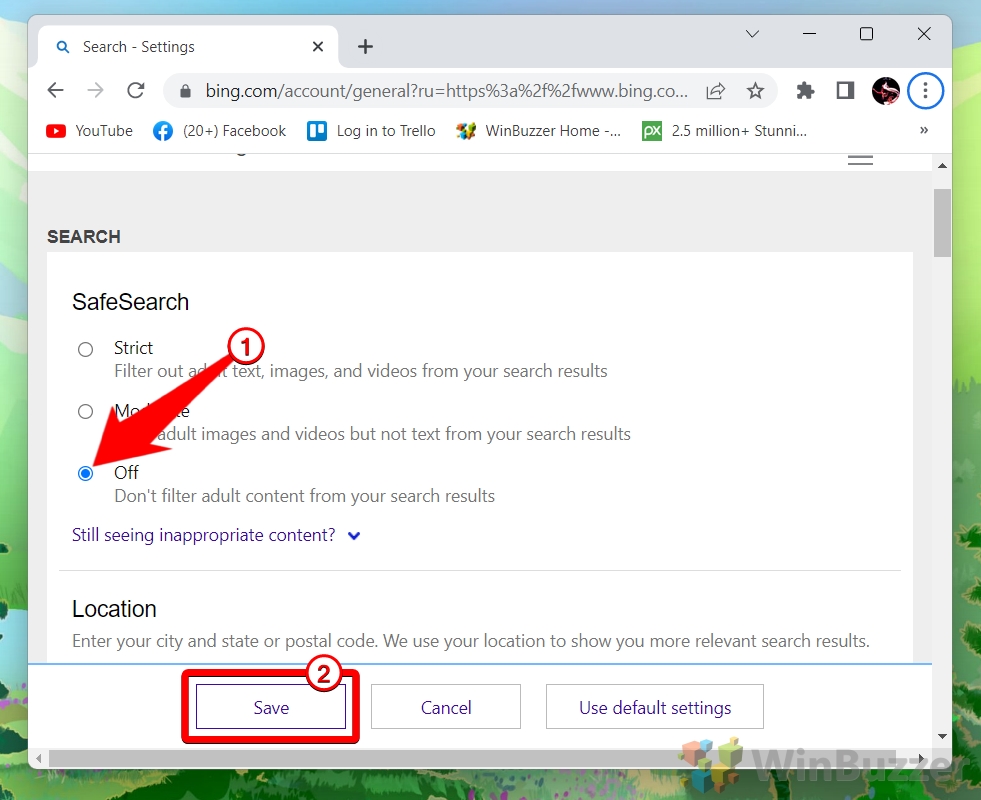
Task: Click the share icon in the address bar
Action: [715, 90]
